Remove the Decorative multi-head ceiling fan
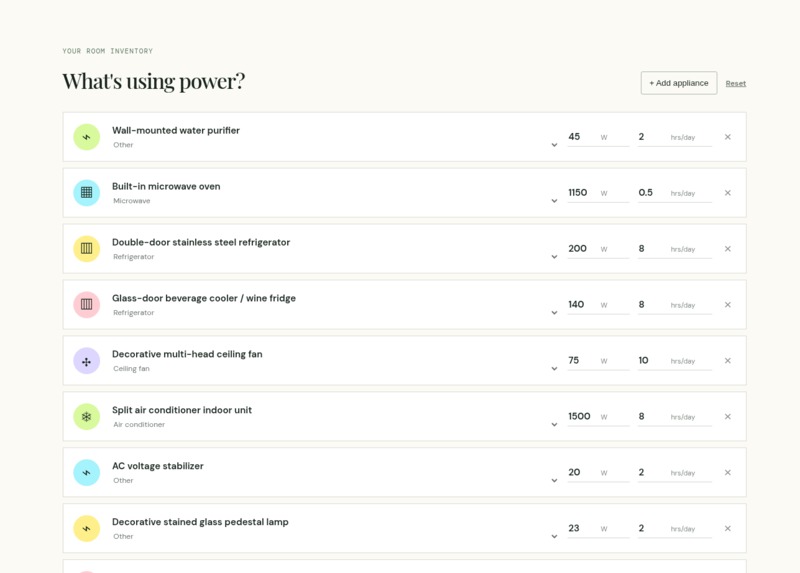The height and width of the screenshot is (573, 800). click(x=728, y=361)
